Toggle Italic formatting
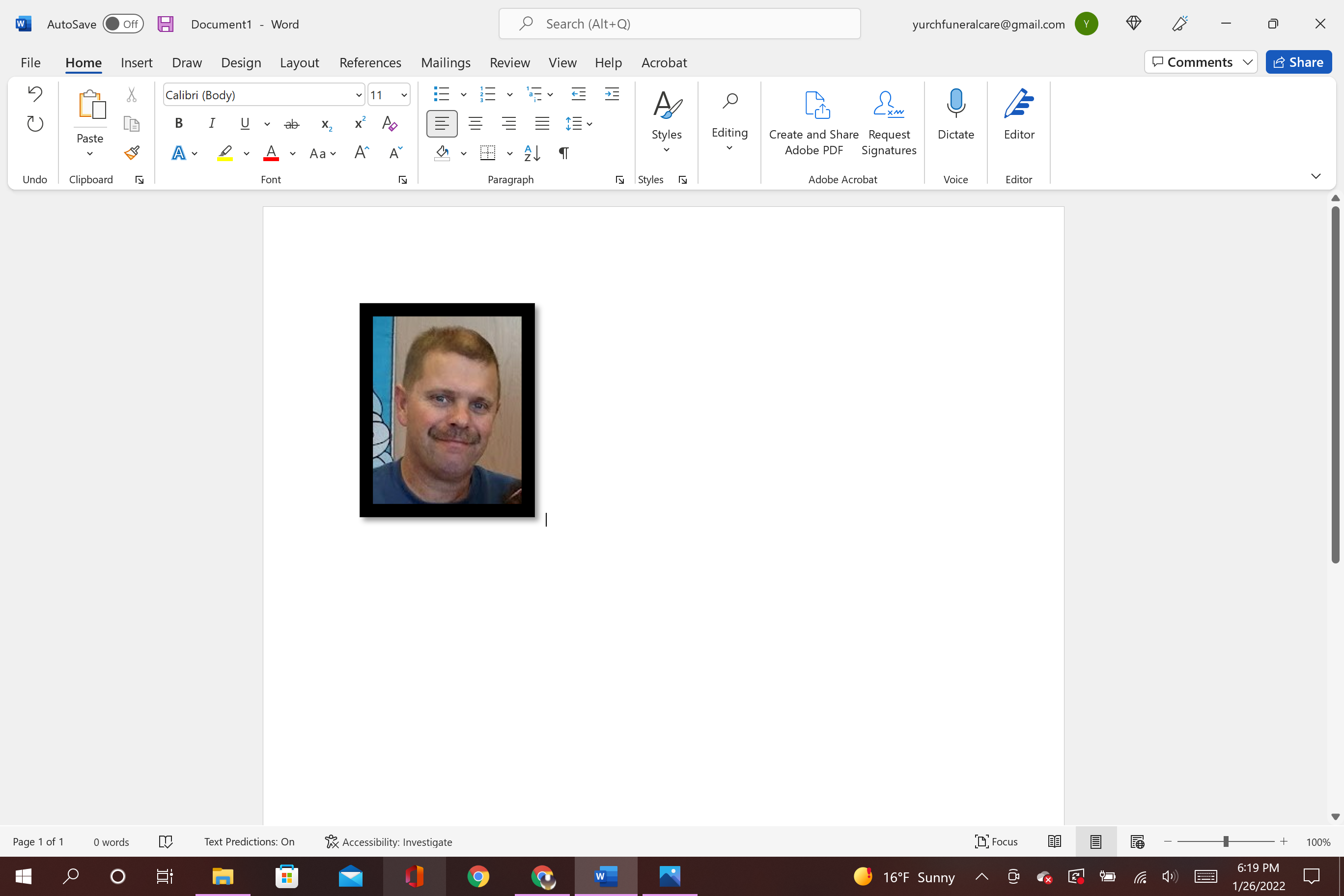 [x=212, y=123]
